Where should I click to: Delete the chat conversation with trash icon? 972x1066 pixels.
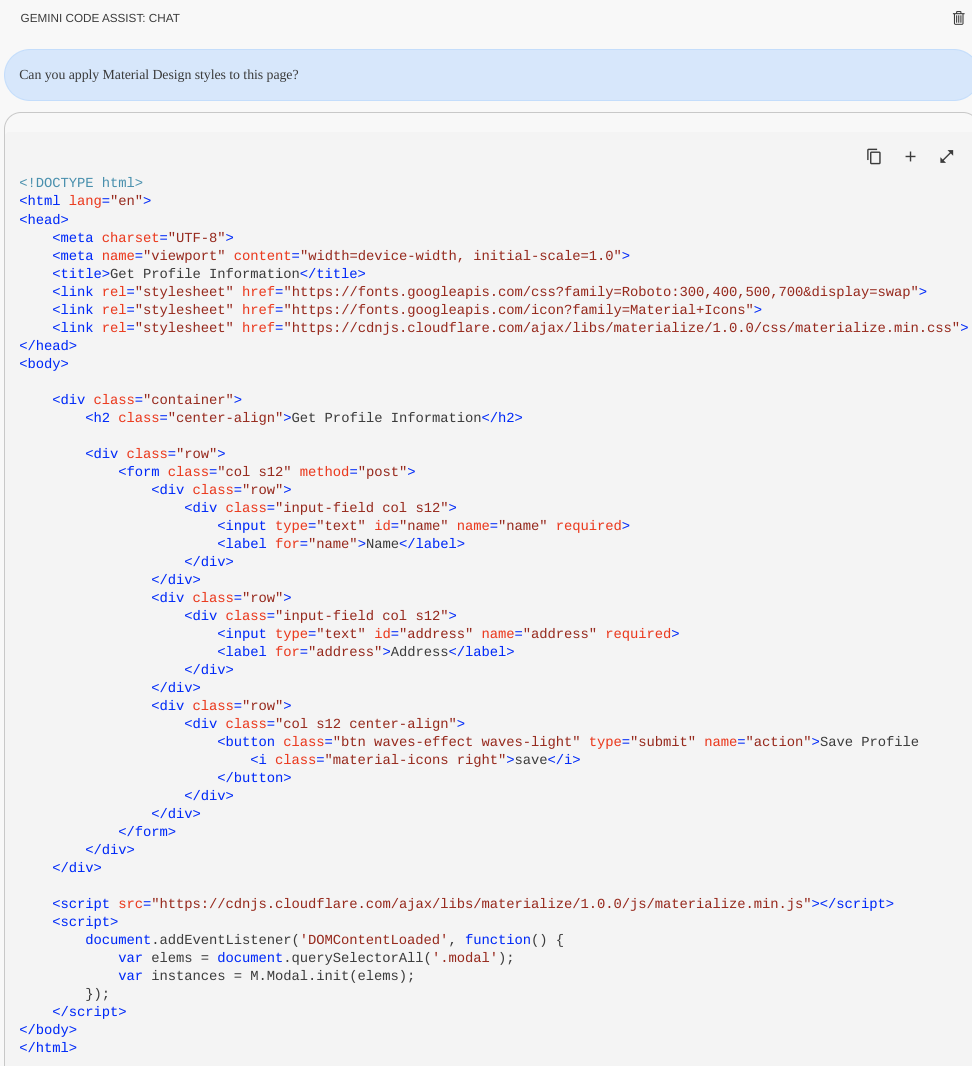tap(957, 18)
